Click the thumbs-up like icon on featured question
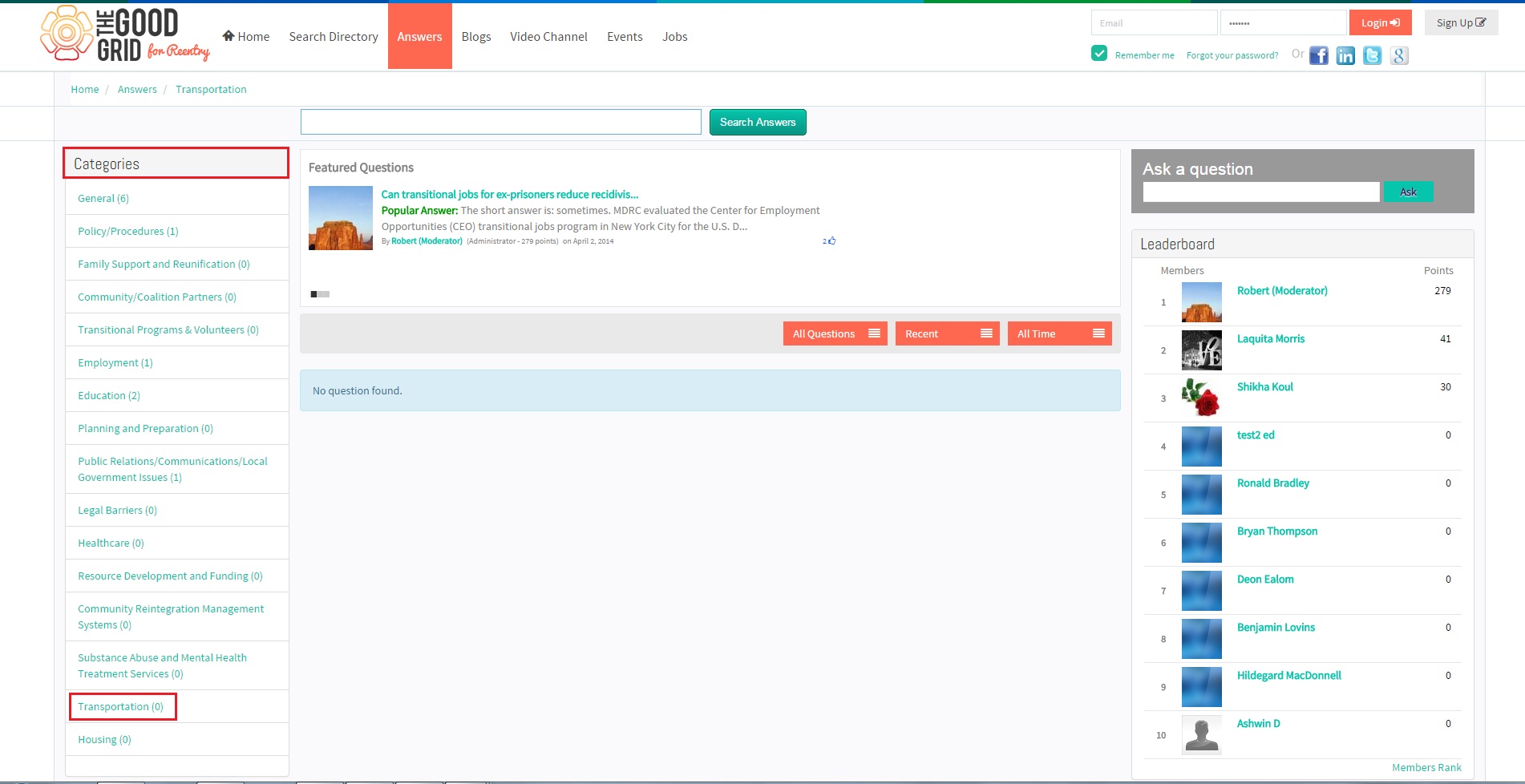The height and width of the screenshot is (784, 1525). [831, 240]
